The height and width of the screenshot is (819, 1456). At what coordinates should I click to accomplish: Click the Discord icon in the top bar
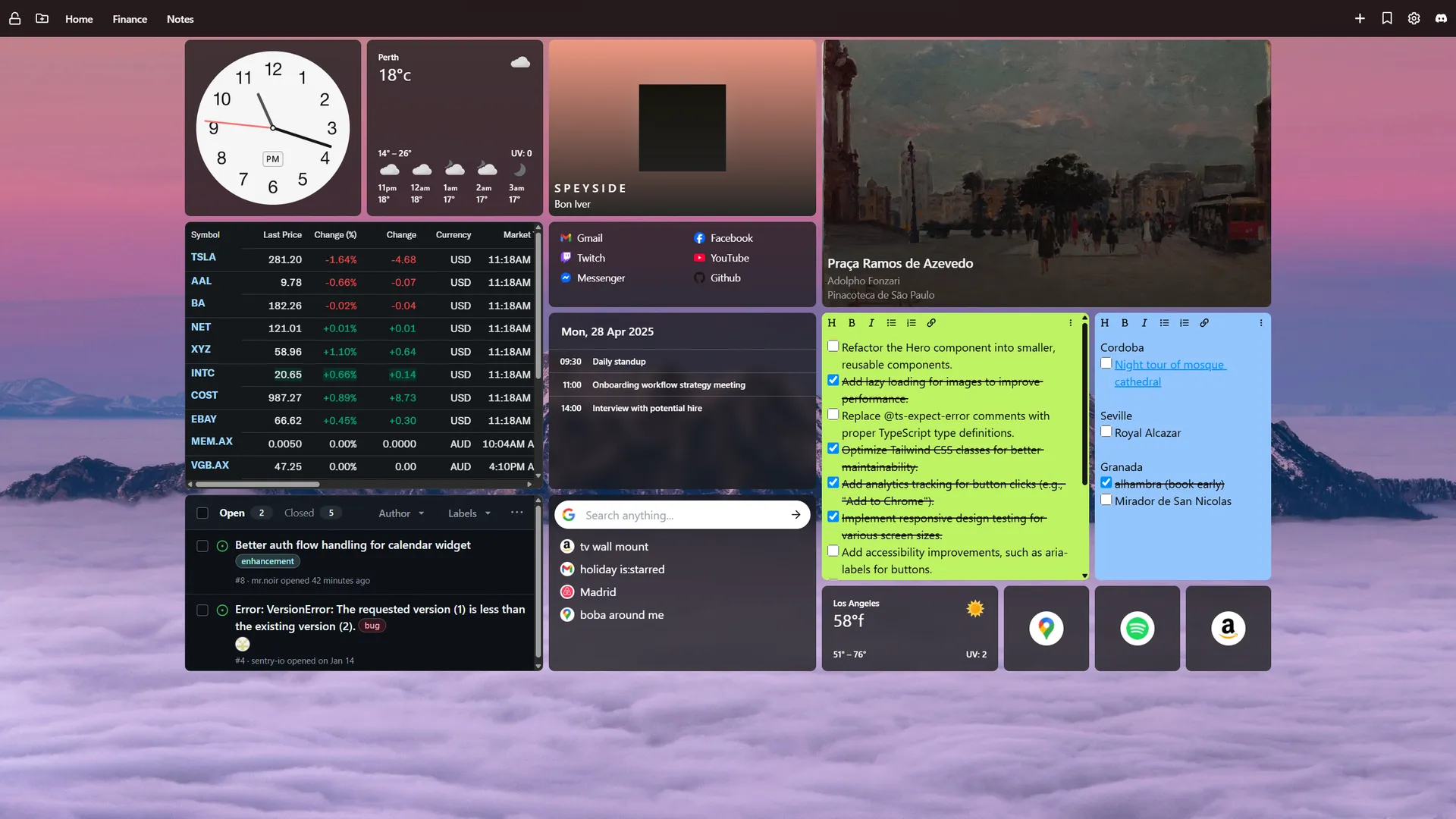tap(1441, 19)
